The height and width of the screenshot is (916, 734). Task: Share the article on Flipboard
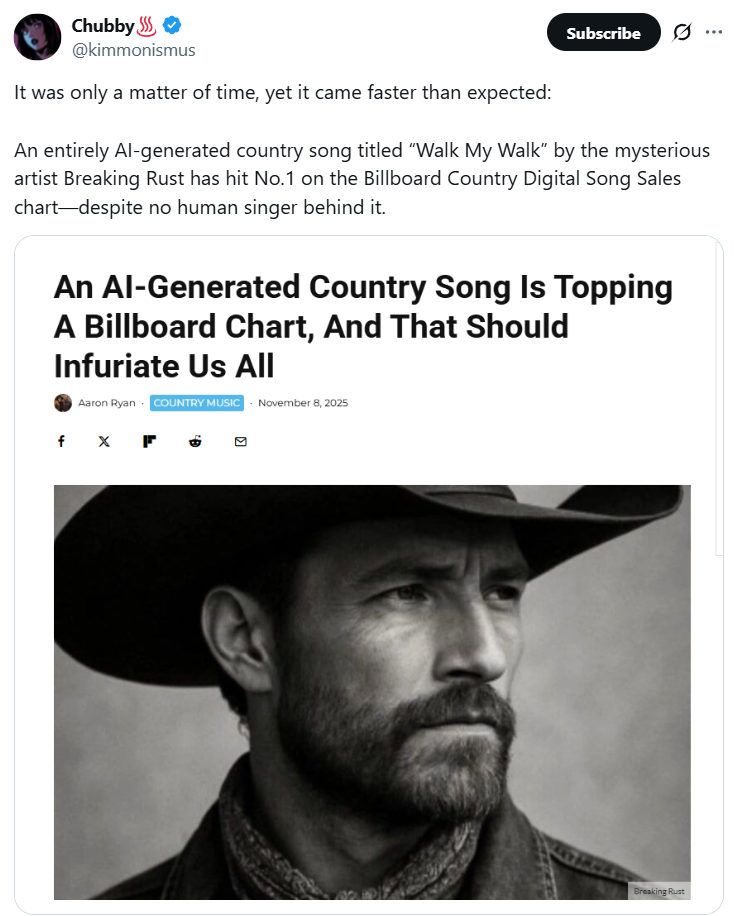tap(149, 441)
